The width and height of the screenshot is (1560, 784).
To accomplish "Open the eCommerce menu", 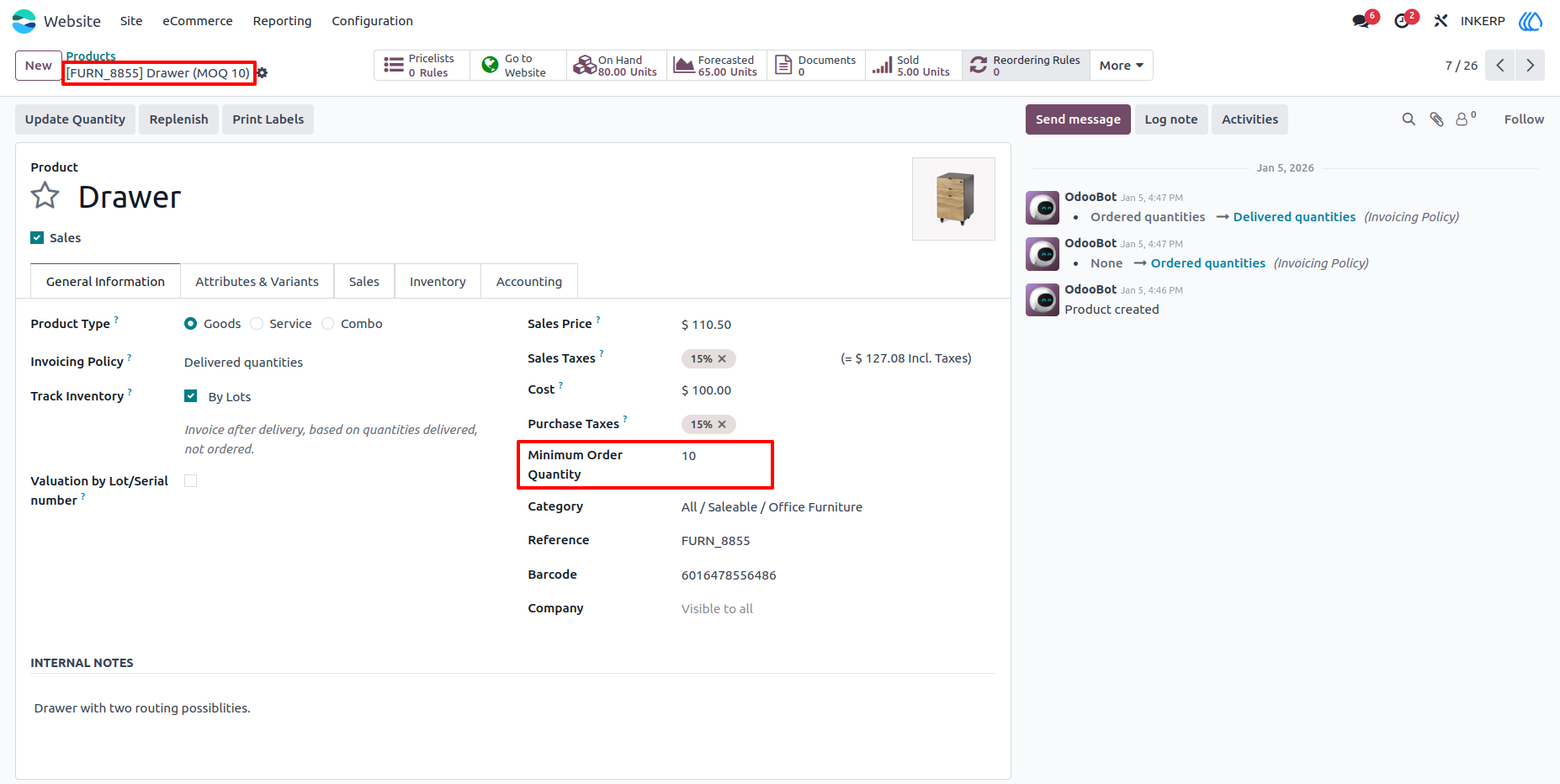I will (x=198, y=21).
